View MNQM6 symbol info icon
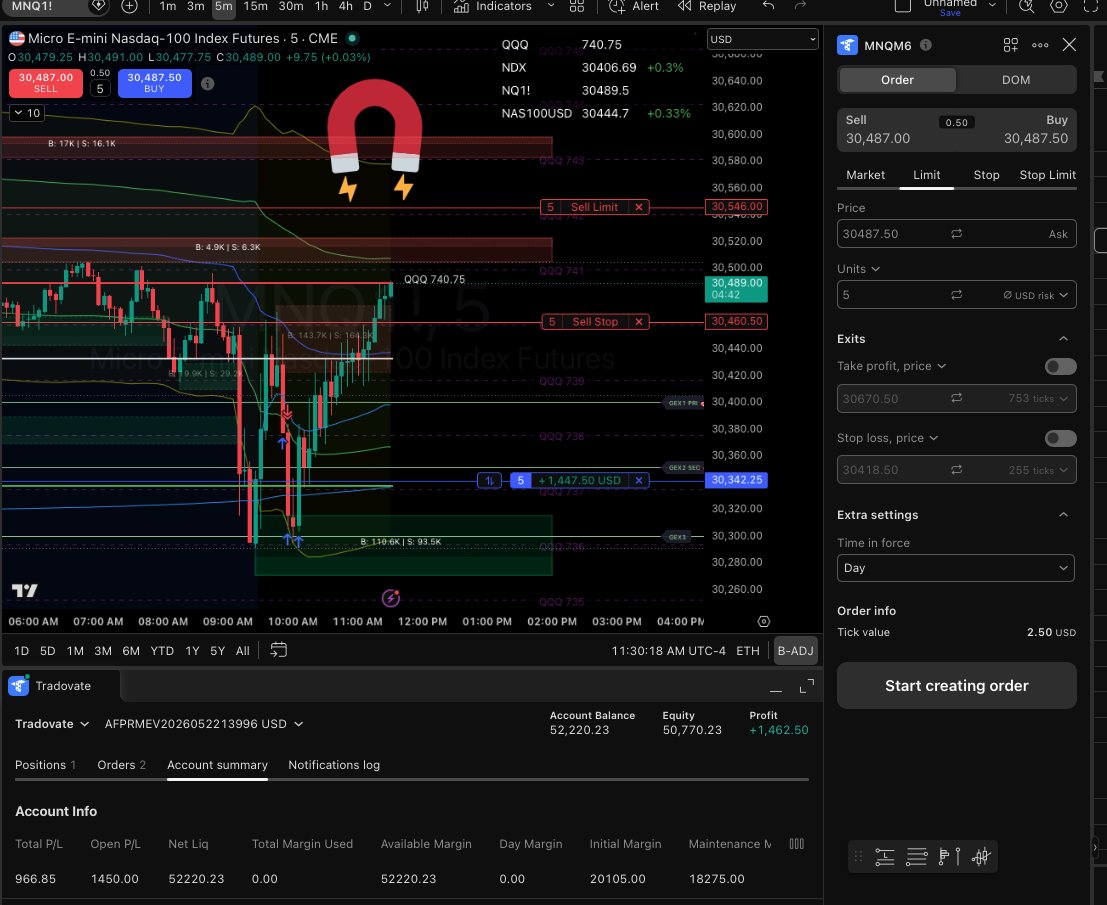Screen dimensions: 1107x905 click(x=926, y=45)
